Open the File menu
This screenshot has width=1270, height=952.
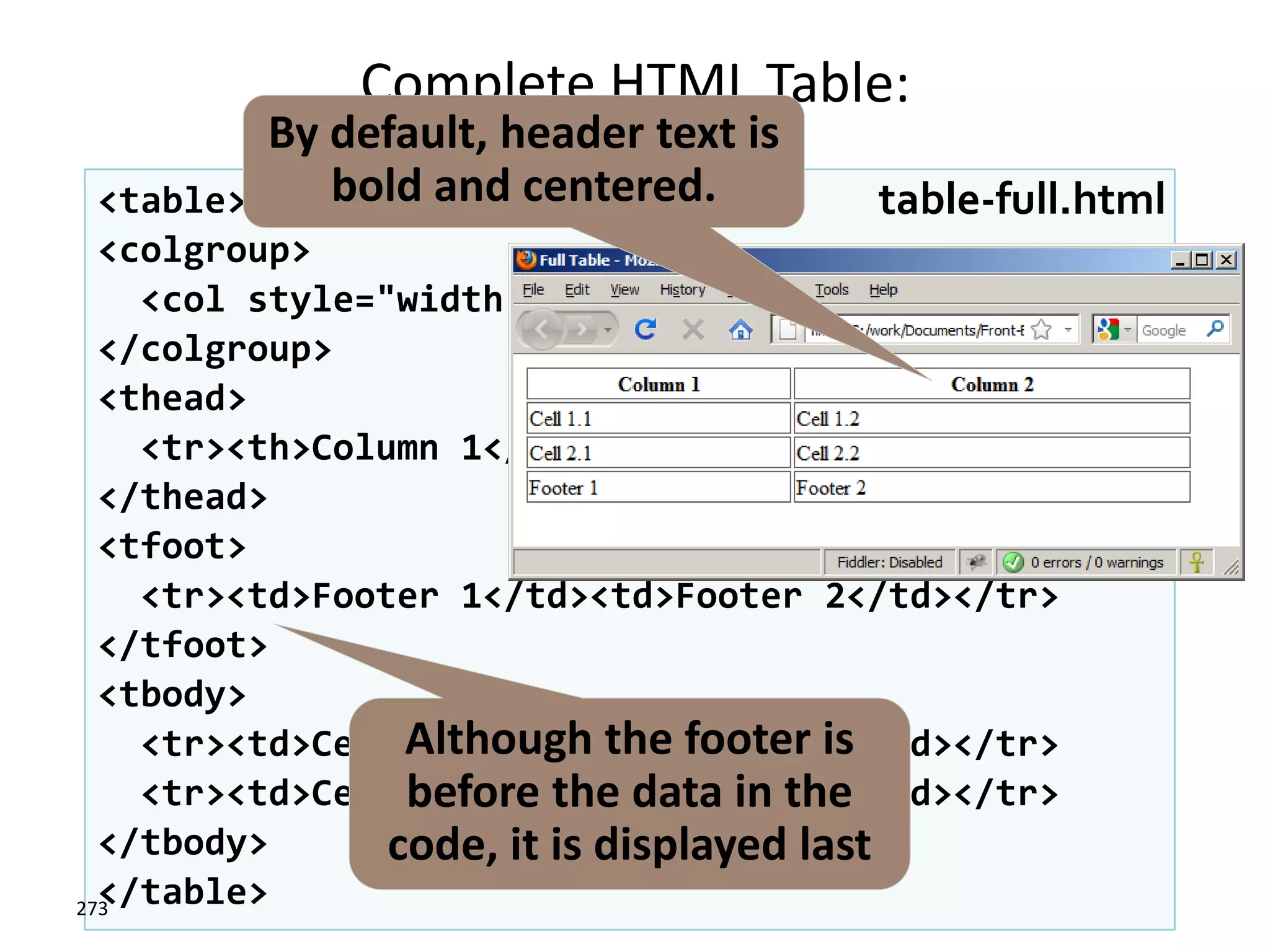point(533,289)
